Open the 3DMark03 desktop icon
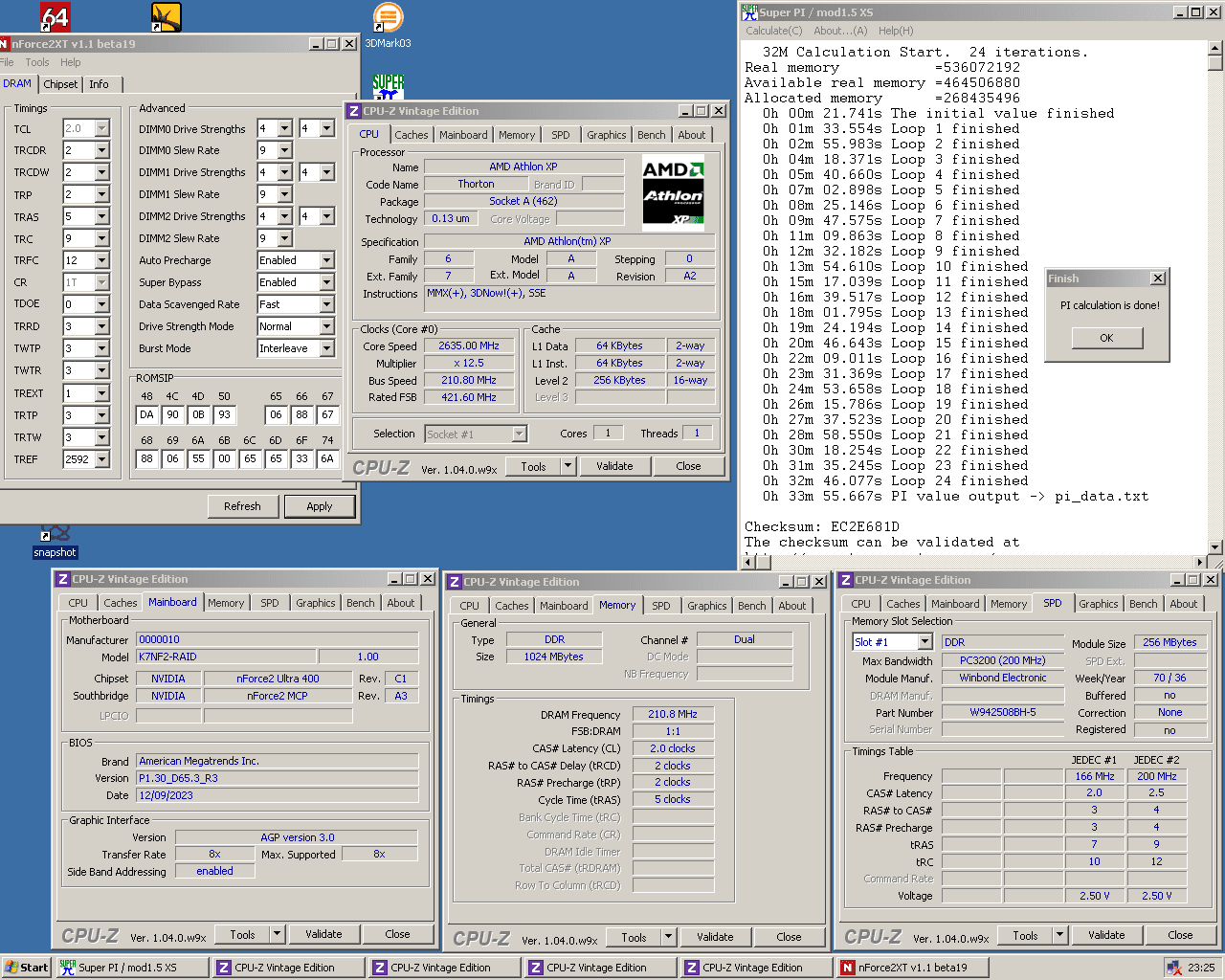Image resolution: width=1225 pixels, height=980 pixels. tap(388, 25)
